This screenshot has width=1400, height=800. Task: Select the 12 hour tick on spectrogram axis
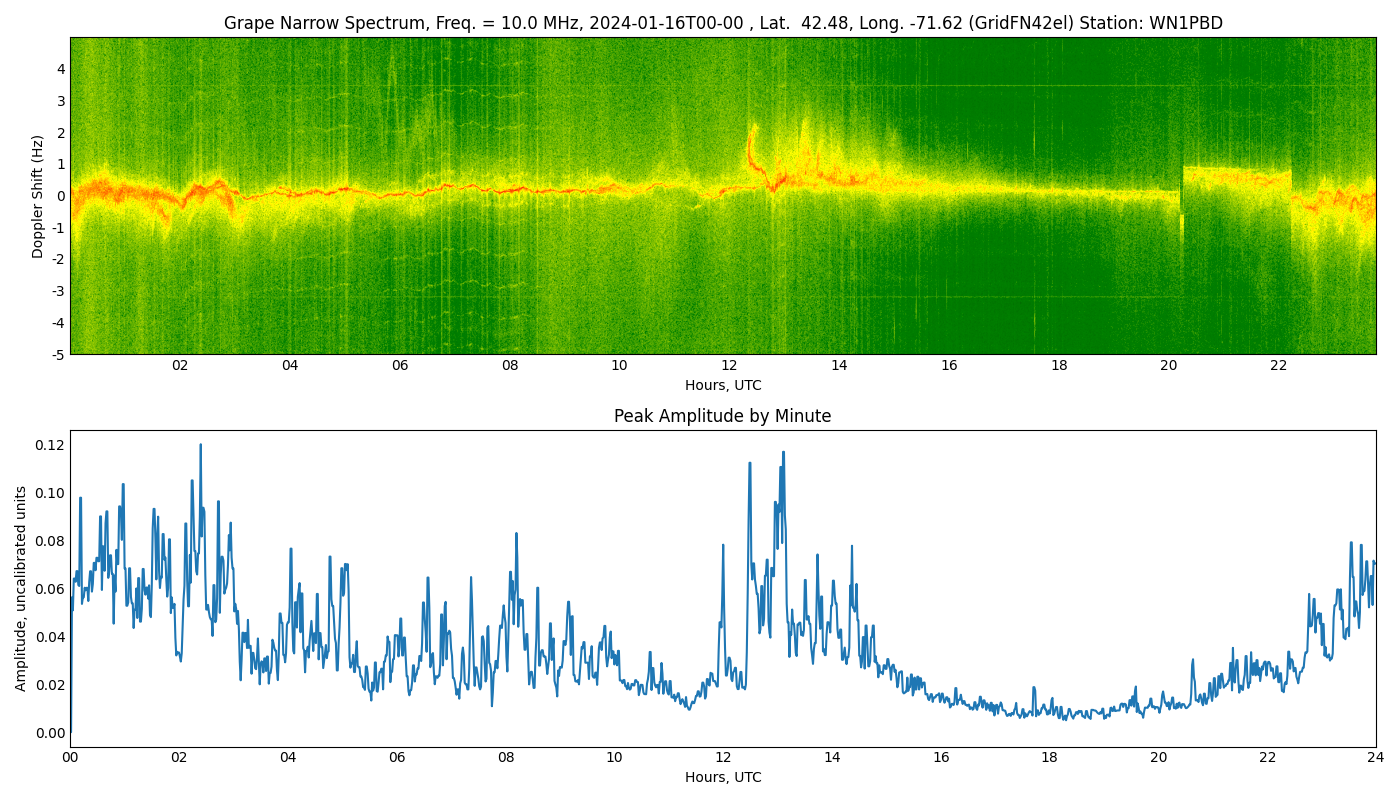pos(729,366)
